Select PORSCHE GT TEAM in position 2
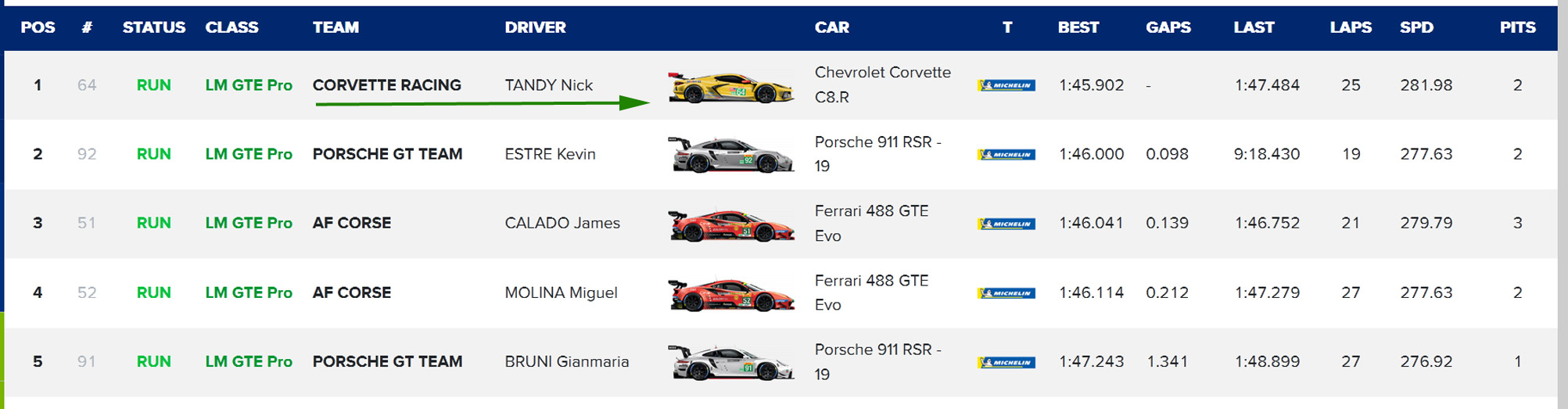1568x409 pixels. point(388,154)
